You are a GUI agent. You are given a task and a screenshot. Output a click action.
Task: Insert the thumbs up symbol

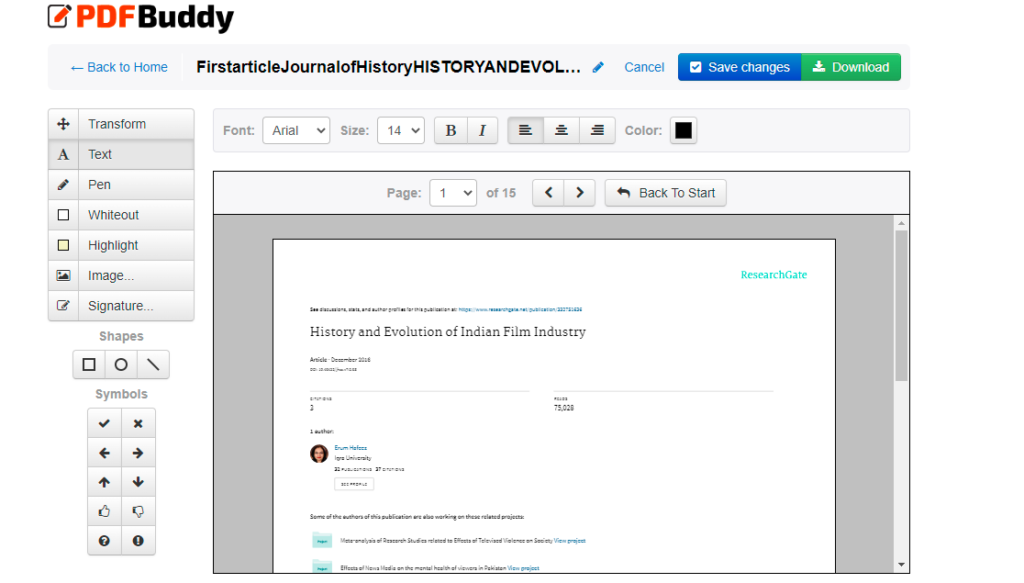click(104, 512)
